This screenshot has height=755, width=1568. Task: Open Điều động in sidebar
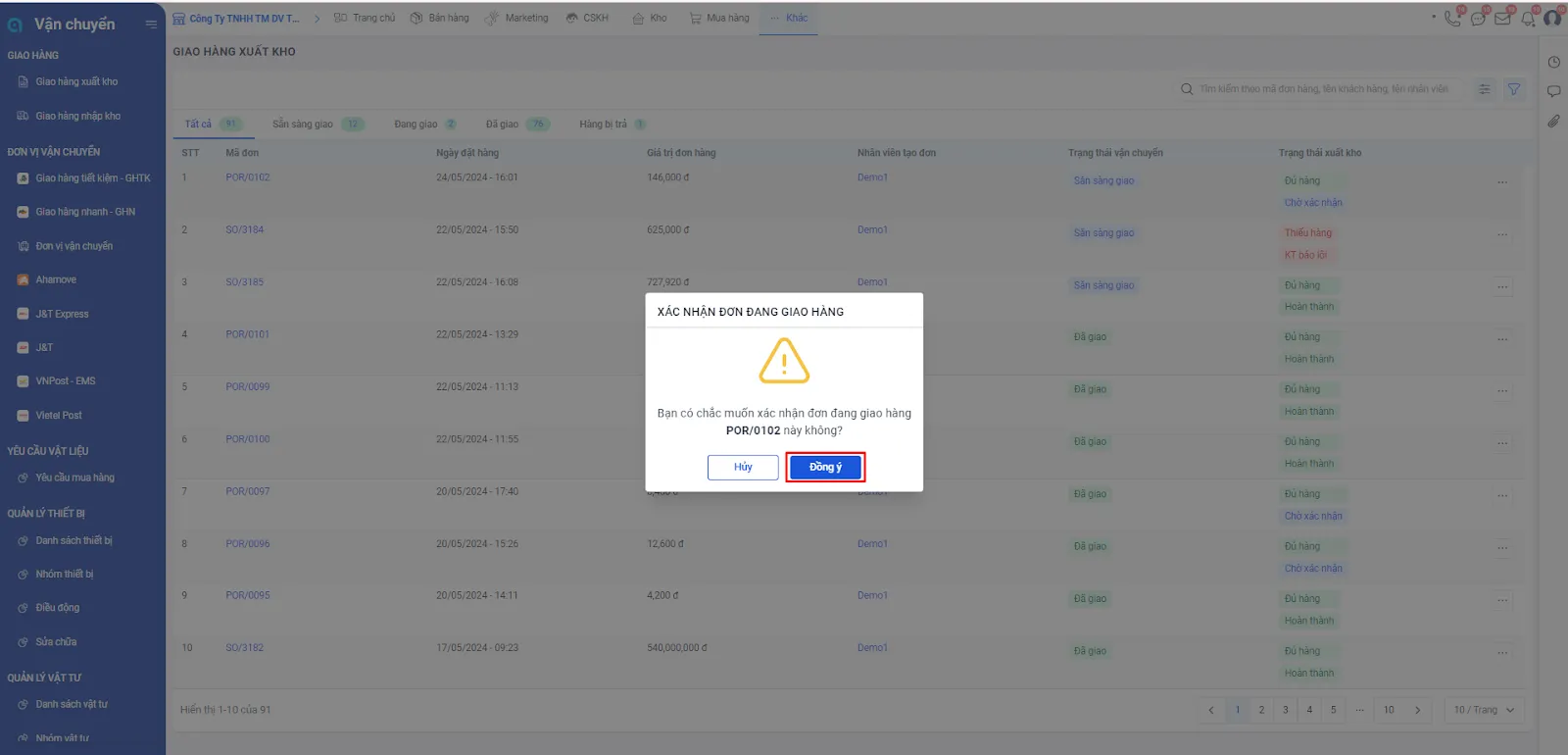[x=57, y=608]
